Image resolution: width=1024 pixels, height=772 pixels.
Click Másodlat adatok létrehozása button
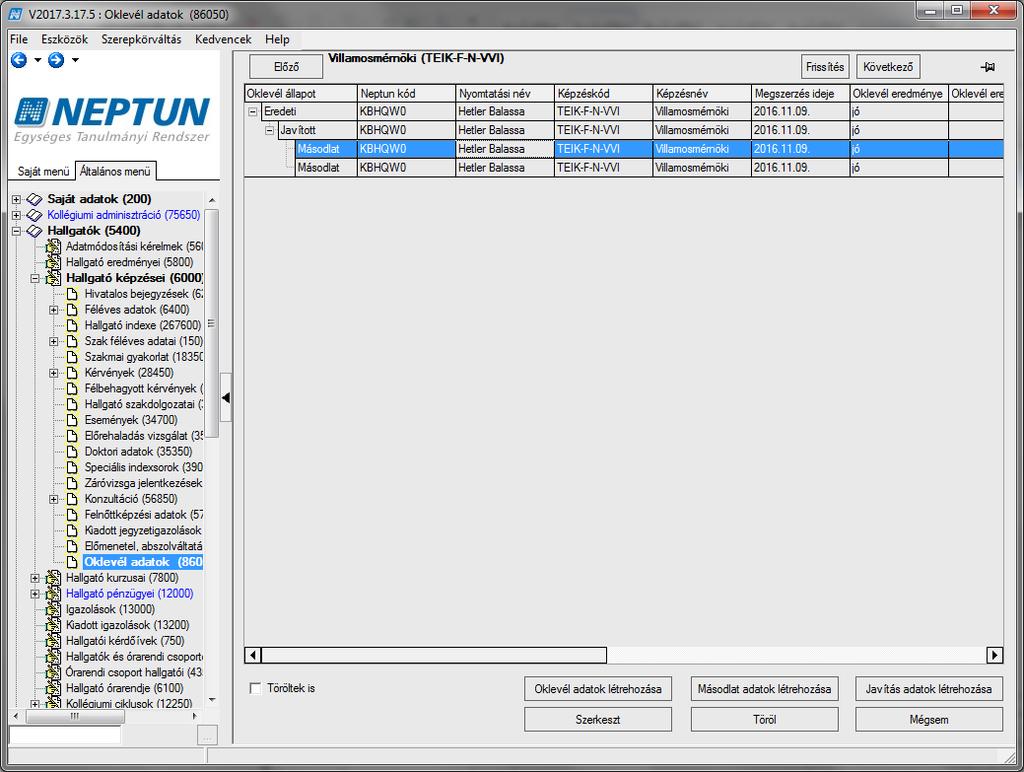pos(764,689)
